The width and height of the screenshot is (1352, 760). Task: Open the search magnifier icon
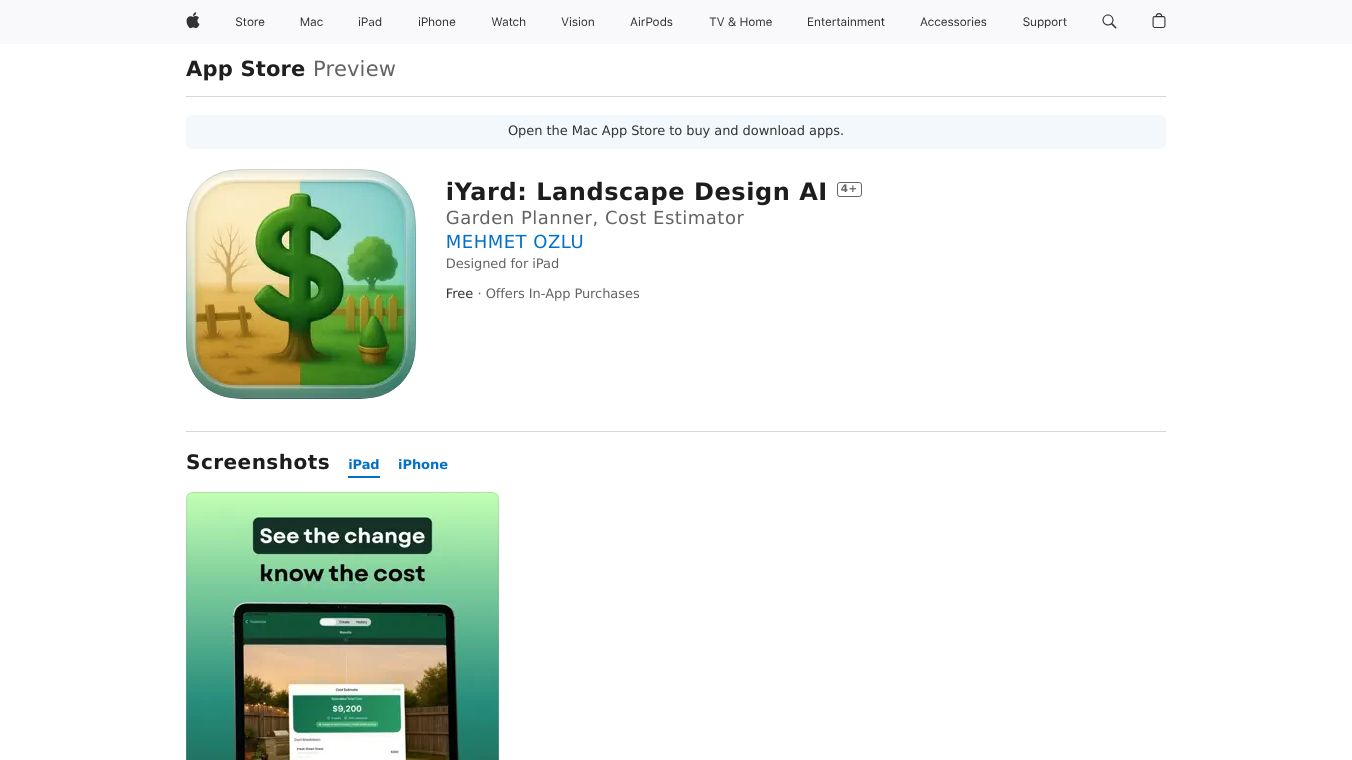1109,21
